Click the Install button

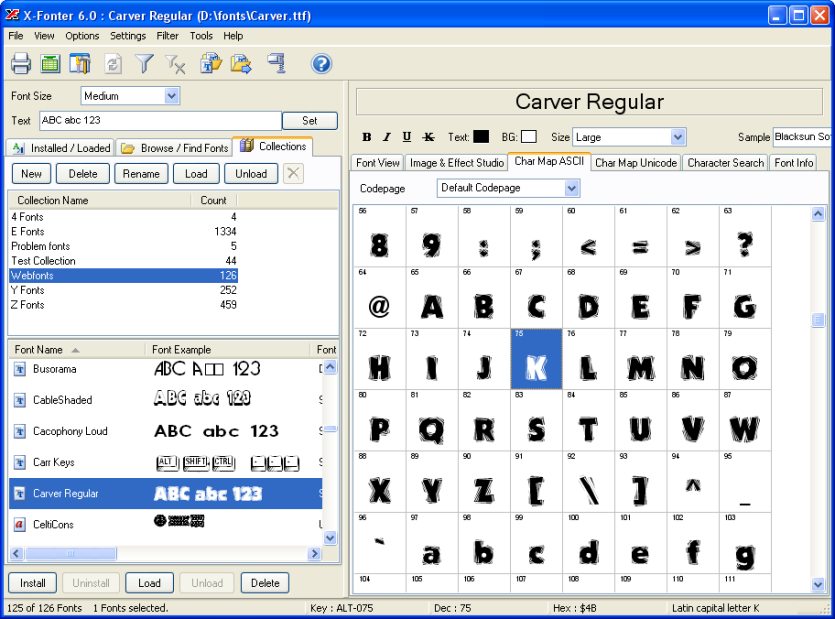coord(32,583)
